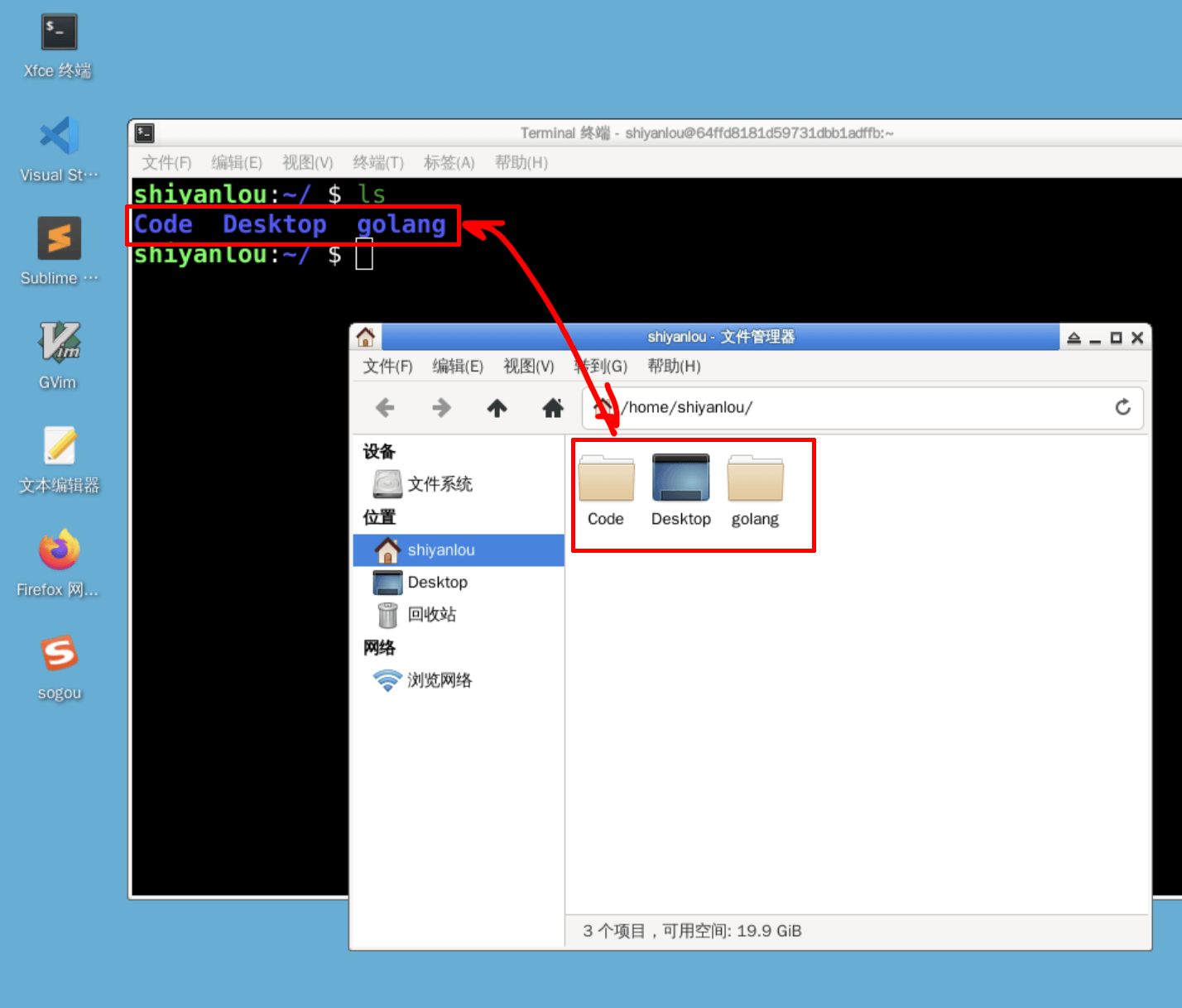This screenshot has width=1182, height=1008.
Task: Select the Code folder icon
Action: point(606,491)
